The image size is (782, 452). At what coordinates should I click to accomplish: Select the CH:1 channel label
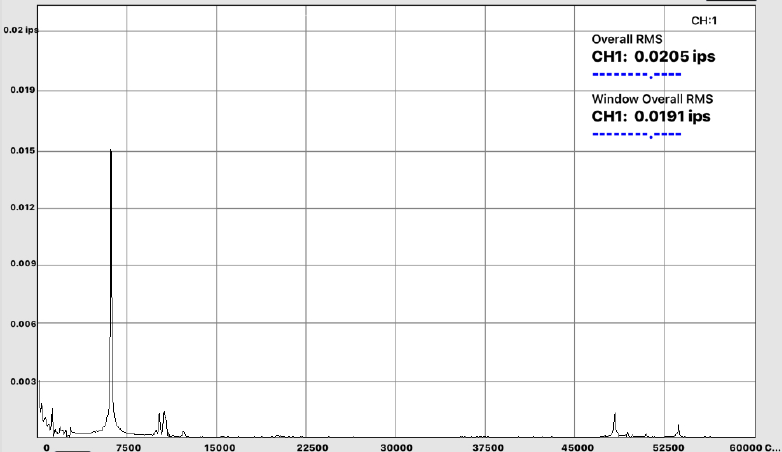(x=705, y=20)
